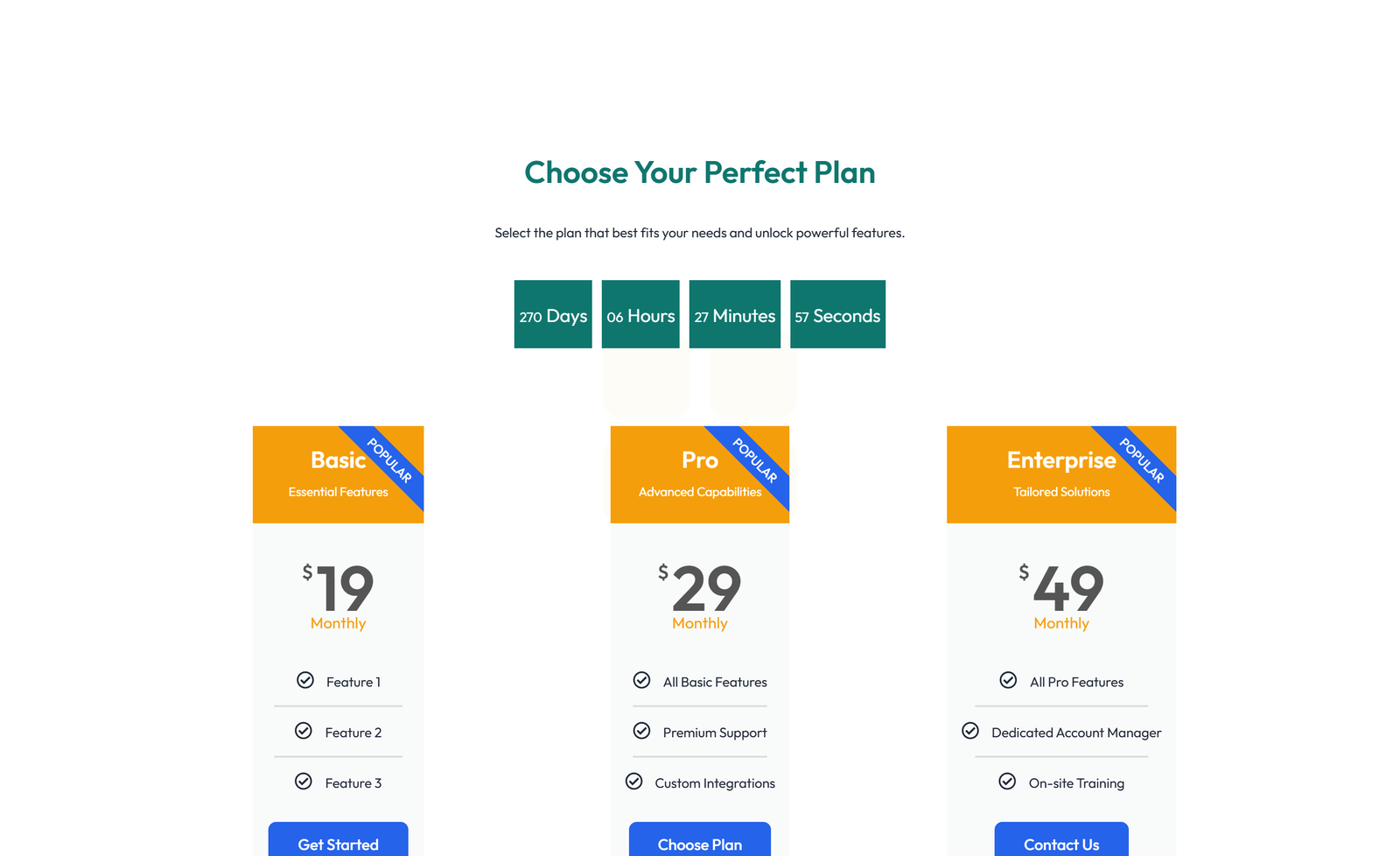Click the Seconds countdown box
Viewport: 1400px width, 856px height.
(837, 314)
